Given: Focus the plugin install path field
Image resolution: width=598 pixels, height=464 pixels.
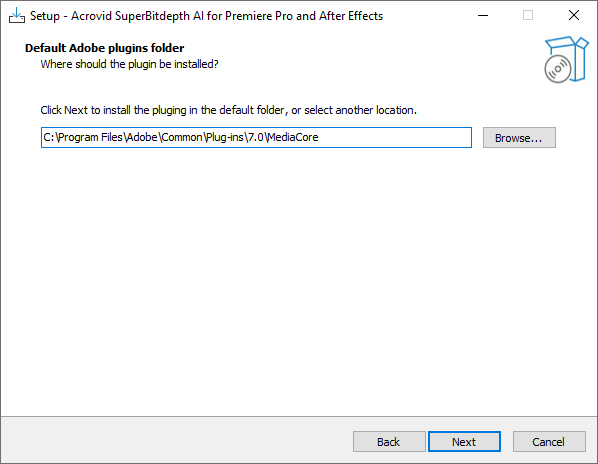Looking at the screenshot, I should (x=256, y=138).
